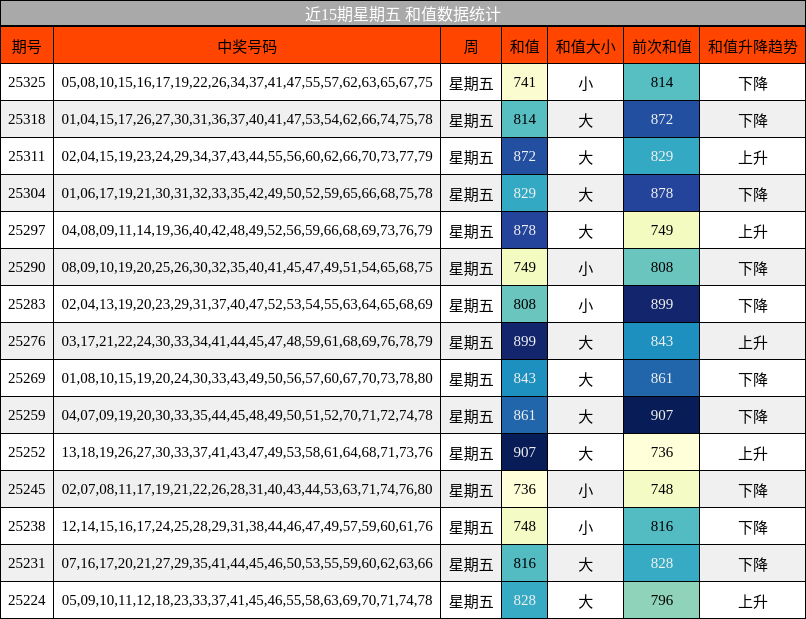The image size is (806, 619).
Task: Click the 下降 trend for period 25325
Action: 753,83
